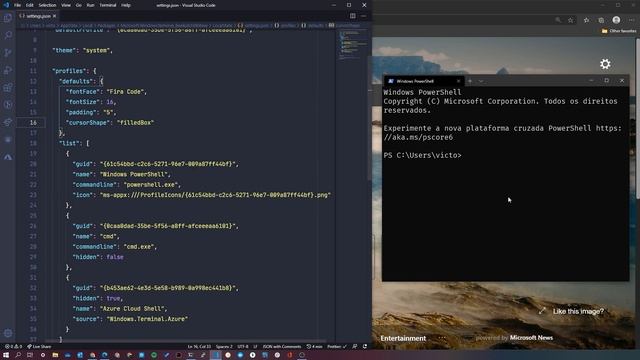Open the editor More Actions ellipsis
640x360 pixels.
364,16
